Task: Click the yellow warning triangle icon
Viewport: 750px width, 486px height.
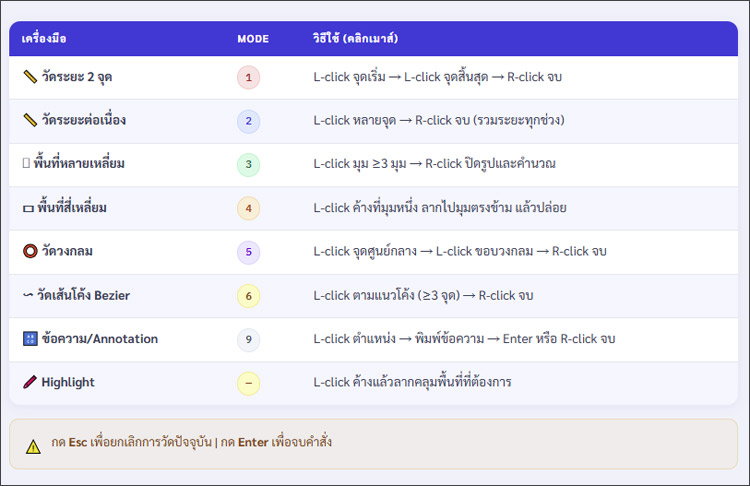Action: [x=33, y=446]
